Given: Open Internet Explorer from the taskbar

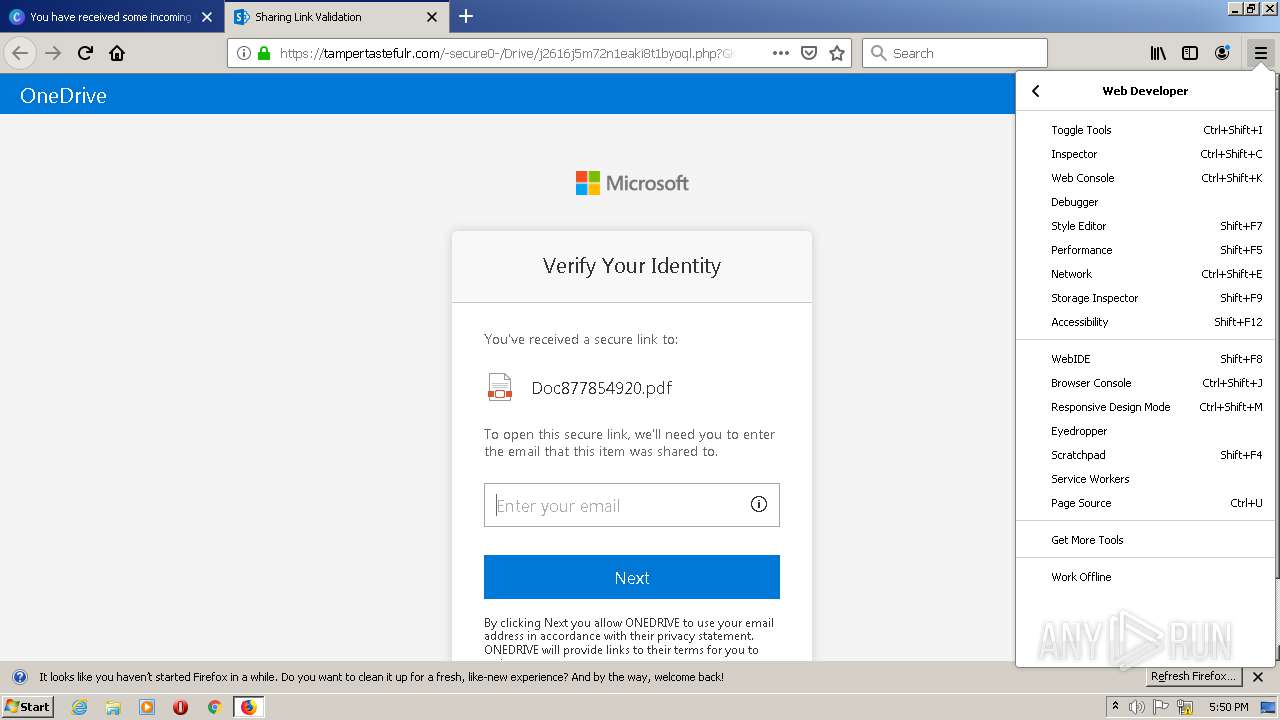Looking at the screenshot, I should tap(79, 707).
